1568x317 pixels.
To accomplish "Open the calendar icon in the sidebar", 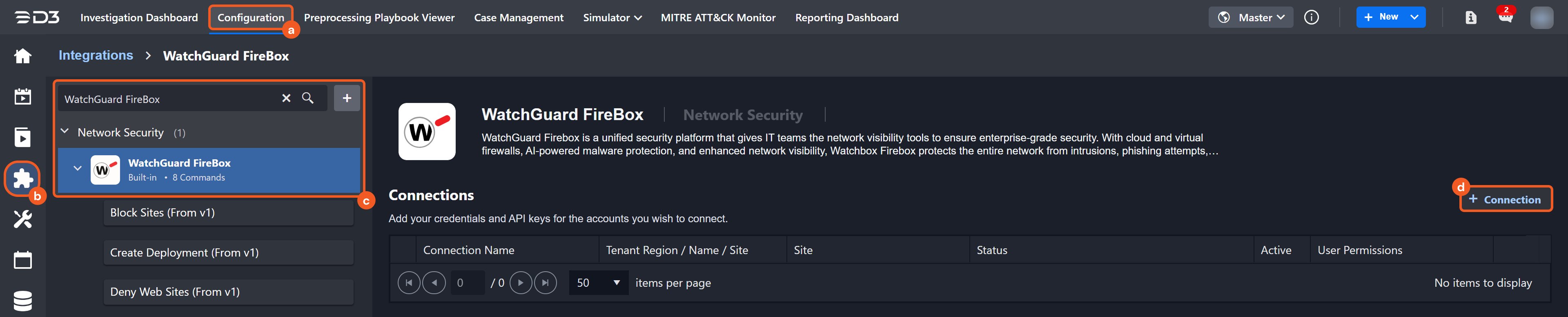I will pyautogui.click(x=22, y=260).
